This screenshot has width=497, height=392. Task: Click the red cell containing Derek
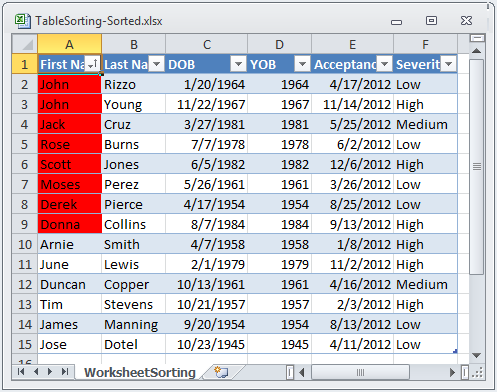click(x=70, y=204)
